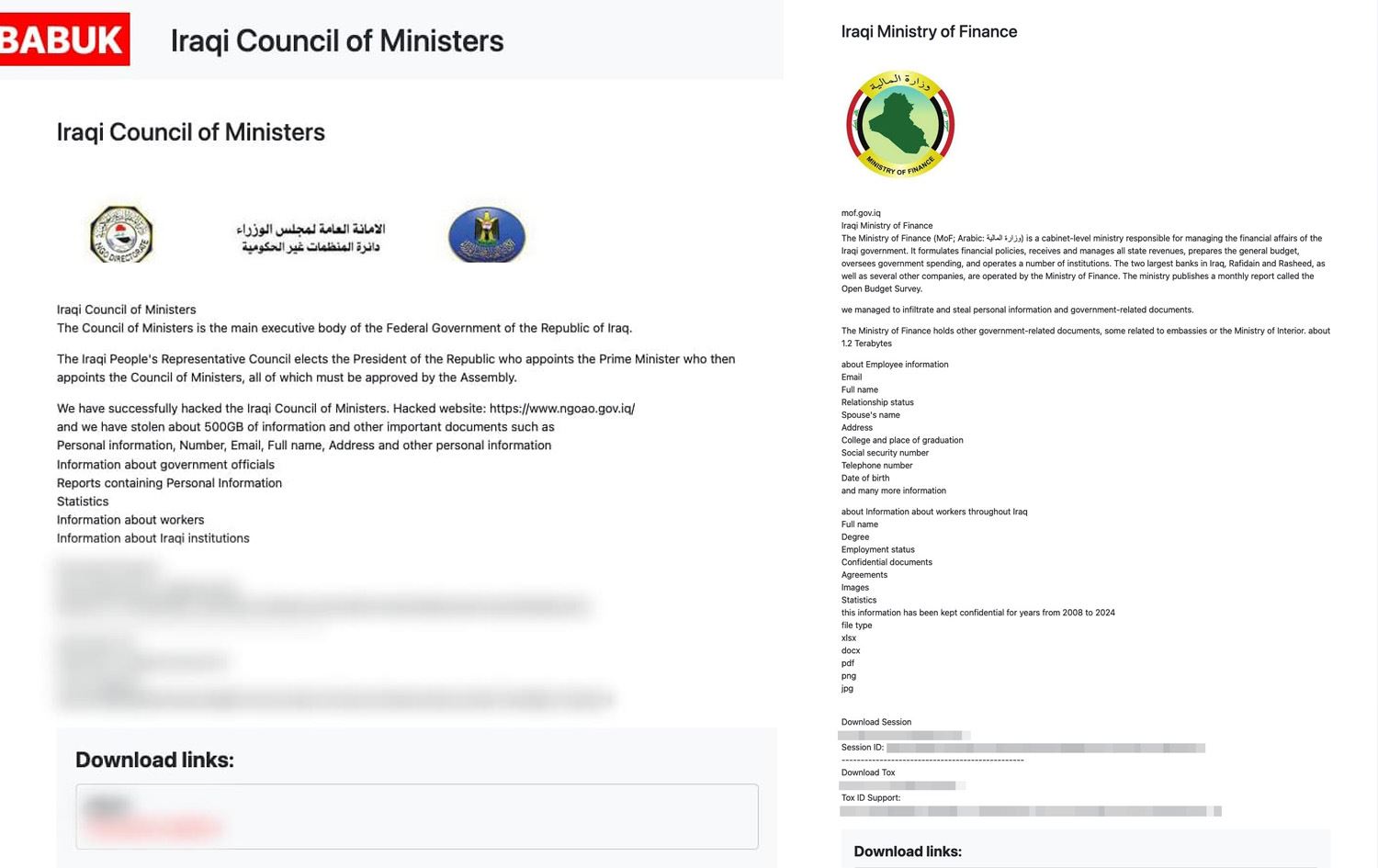Viewport: 1378px width, 868px height.
Task: Click the redacted Session ID value
Action: (x=1045, y=749)
